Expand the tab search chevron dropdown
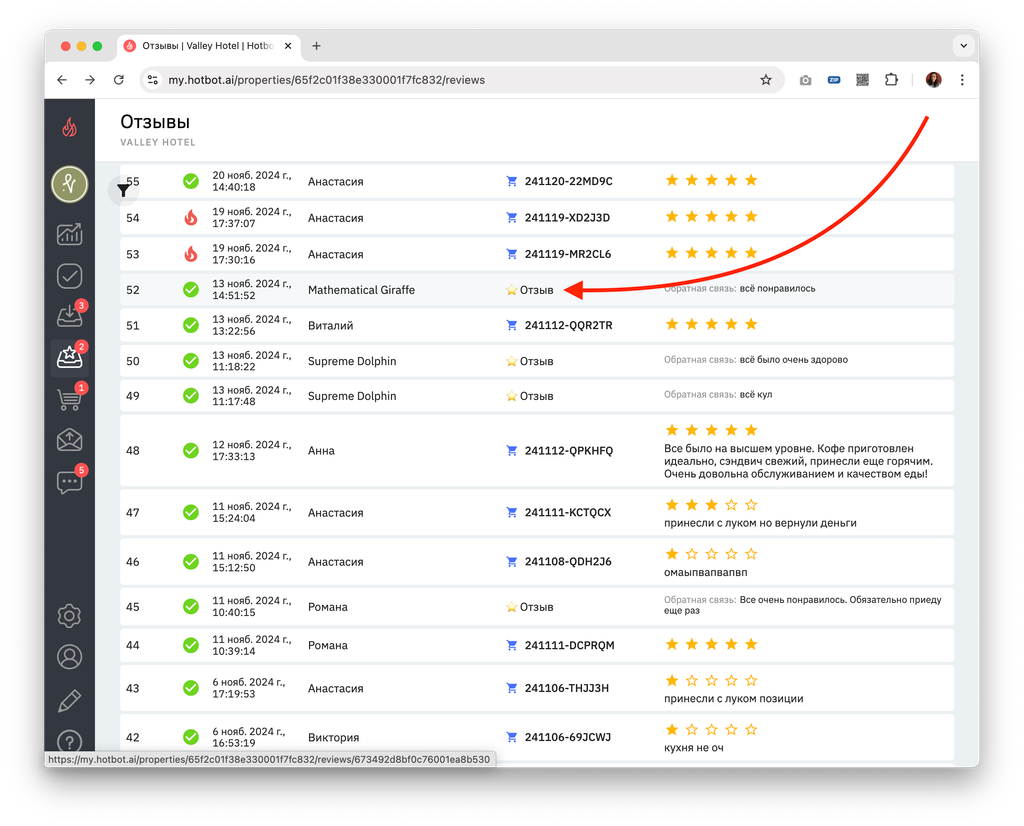 coord(963,46)
